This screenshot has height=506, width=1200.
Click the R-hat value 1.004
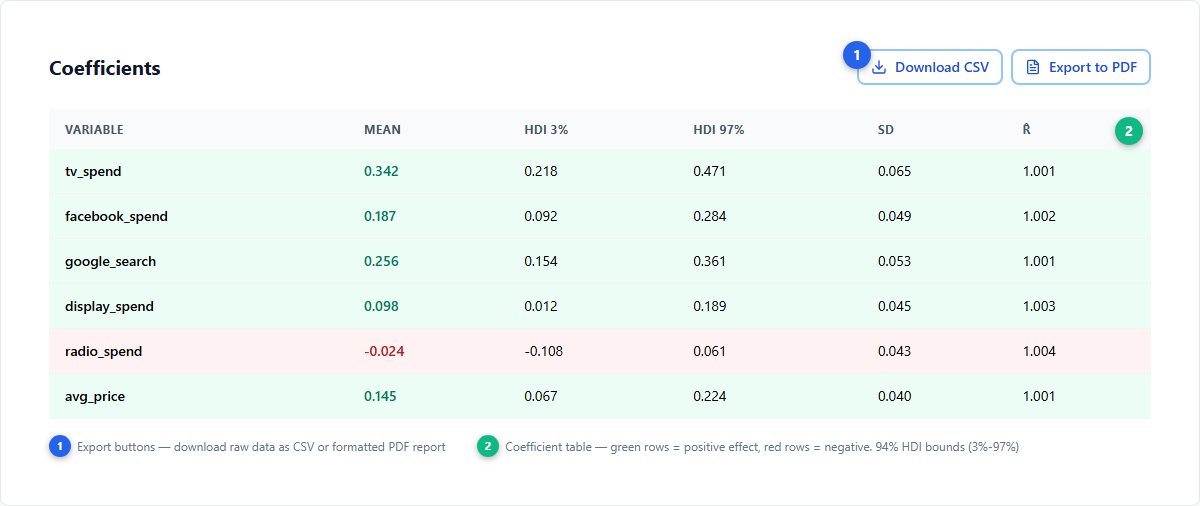(x=1039, y=351)
